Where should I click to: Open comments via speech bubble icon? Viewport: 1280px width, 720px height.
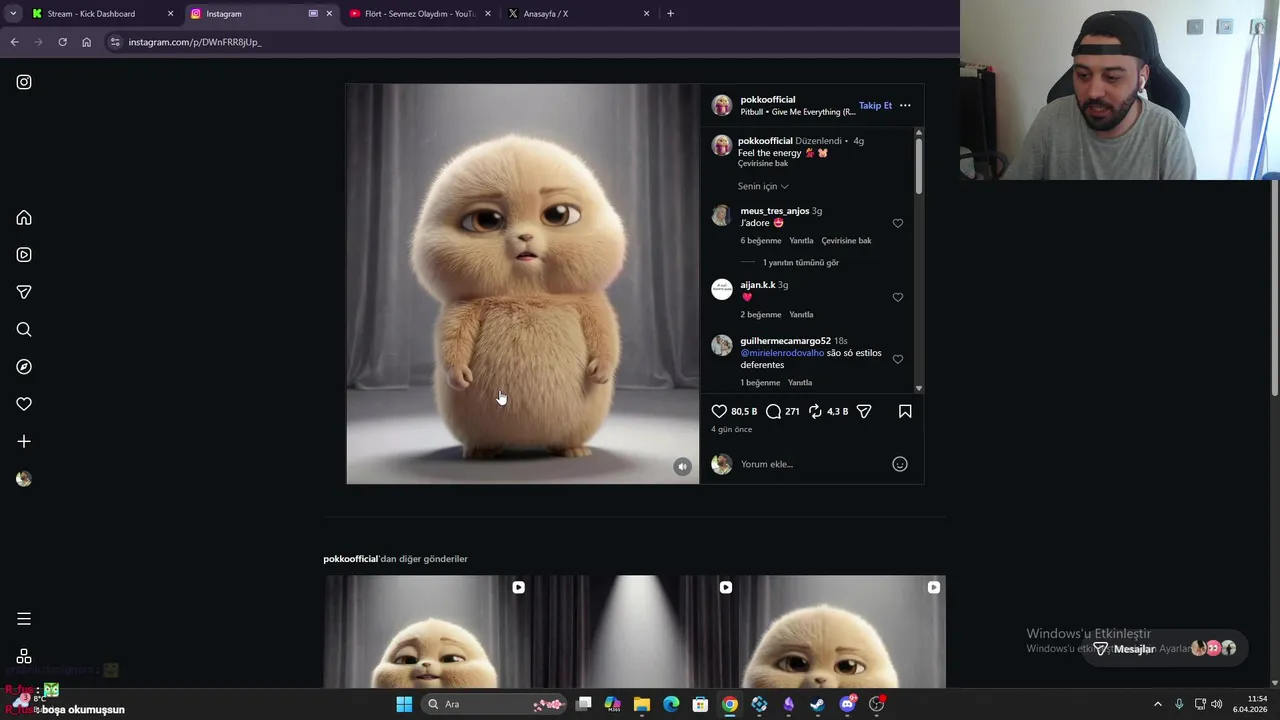(773, 411)
